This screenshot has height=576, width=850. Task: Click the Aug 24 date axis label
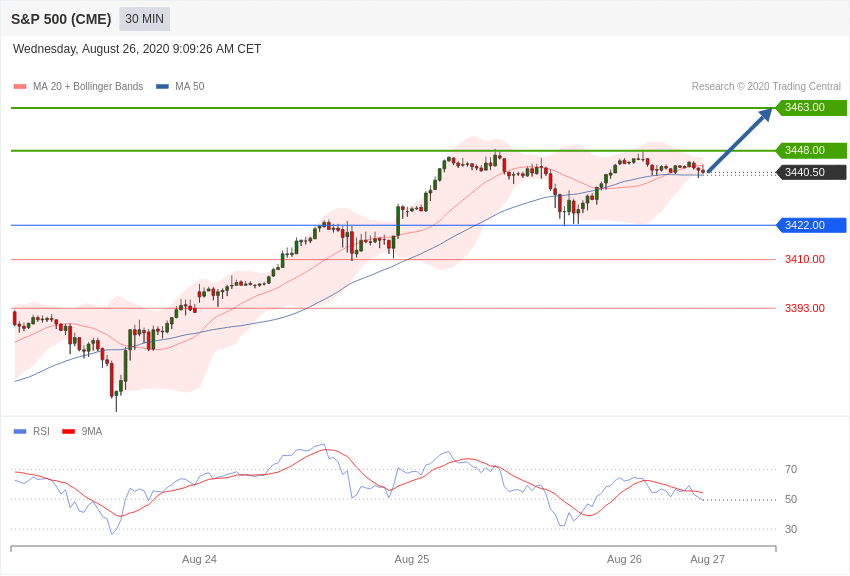(199, 559)
